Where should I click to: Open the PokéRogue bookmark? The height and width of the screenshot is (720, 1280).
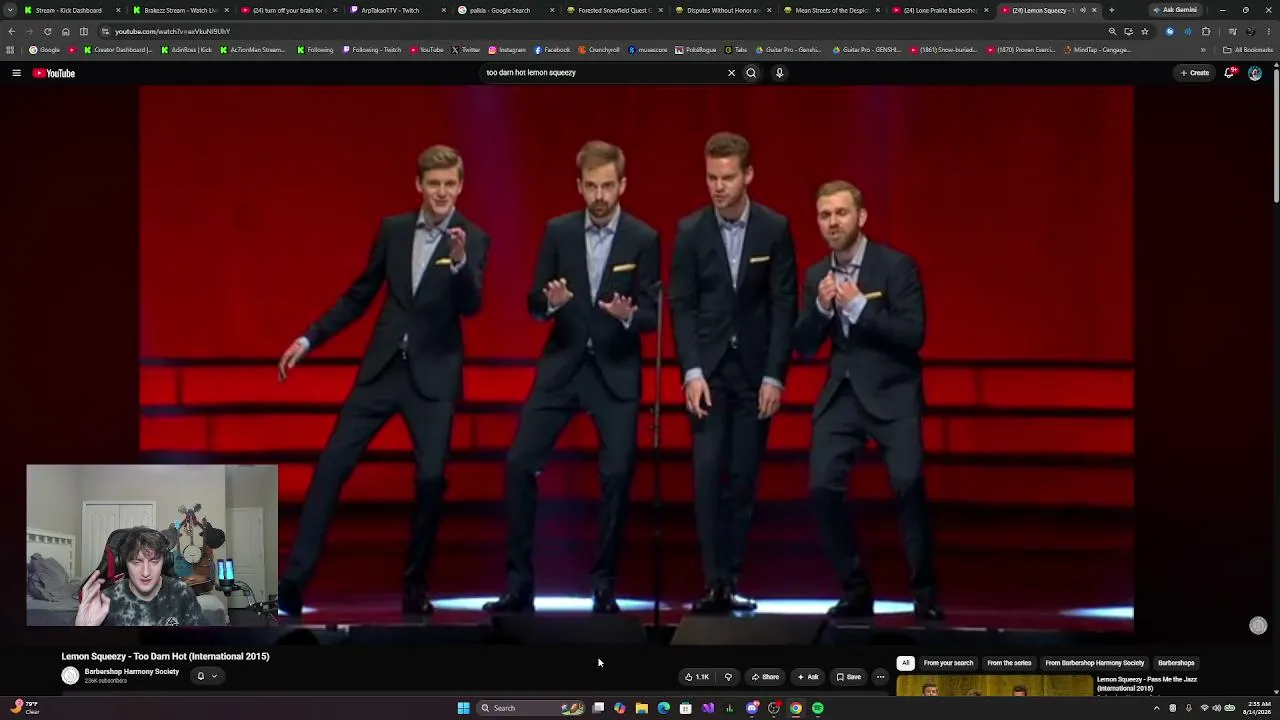[696, 50]
